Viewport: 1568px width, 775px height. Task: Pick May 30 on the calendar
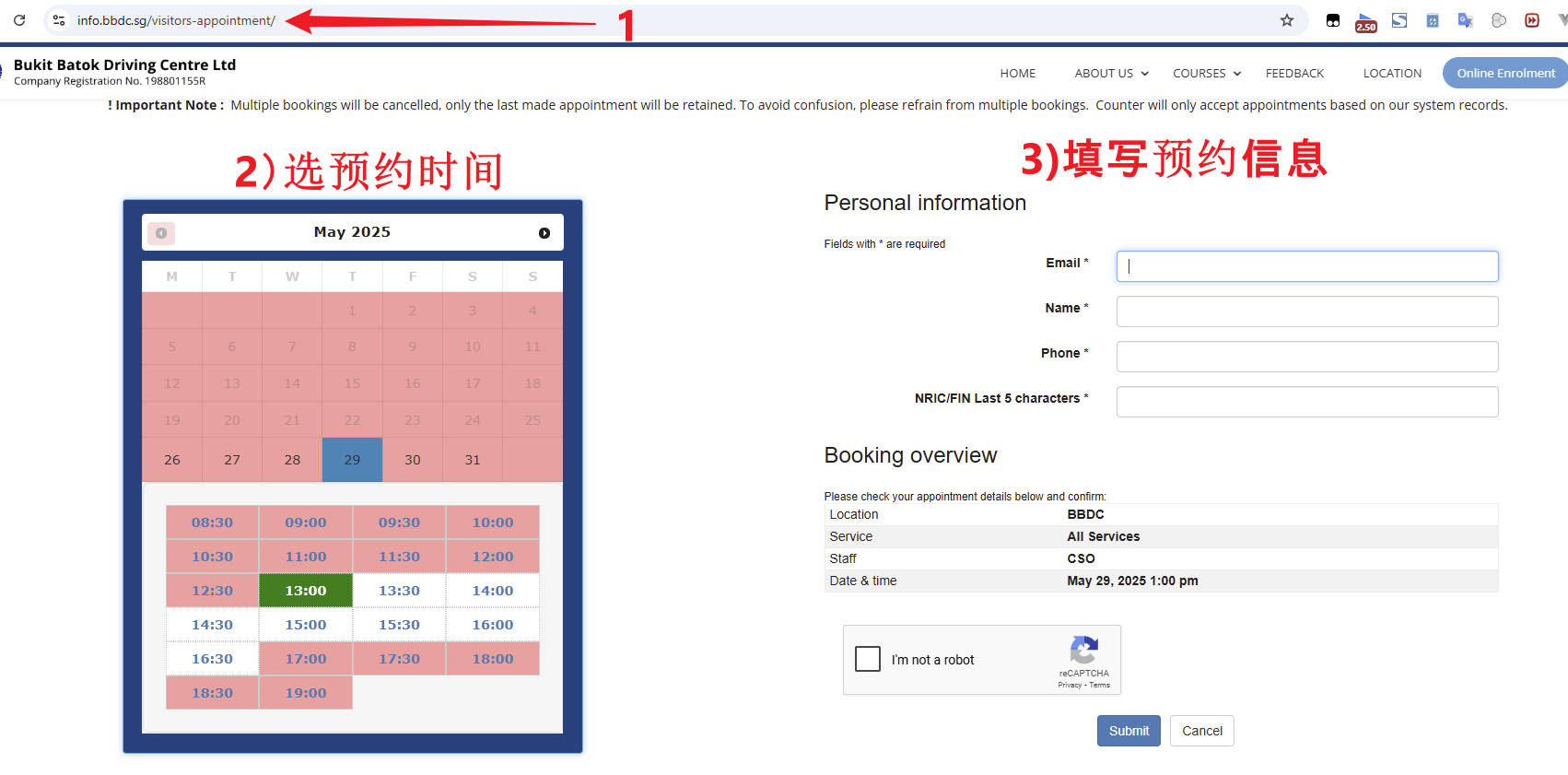click(413, 460)
